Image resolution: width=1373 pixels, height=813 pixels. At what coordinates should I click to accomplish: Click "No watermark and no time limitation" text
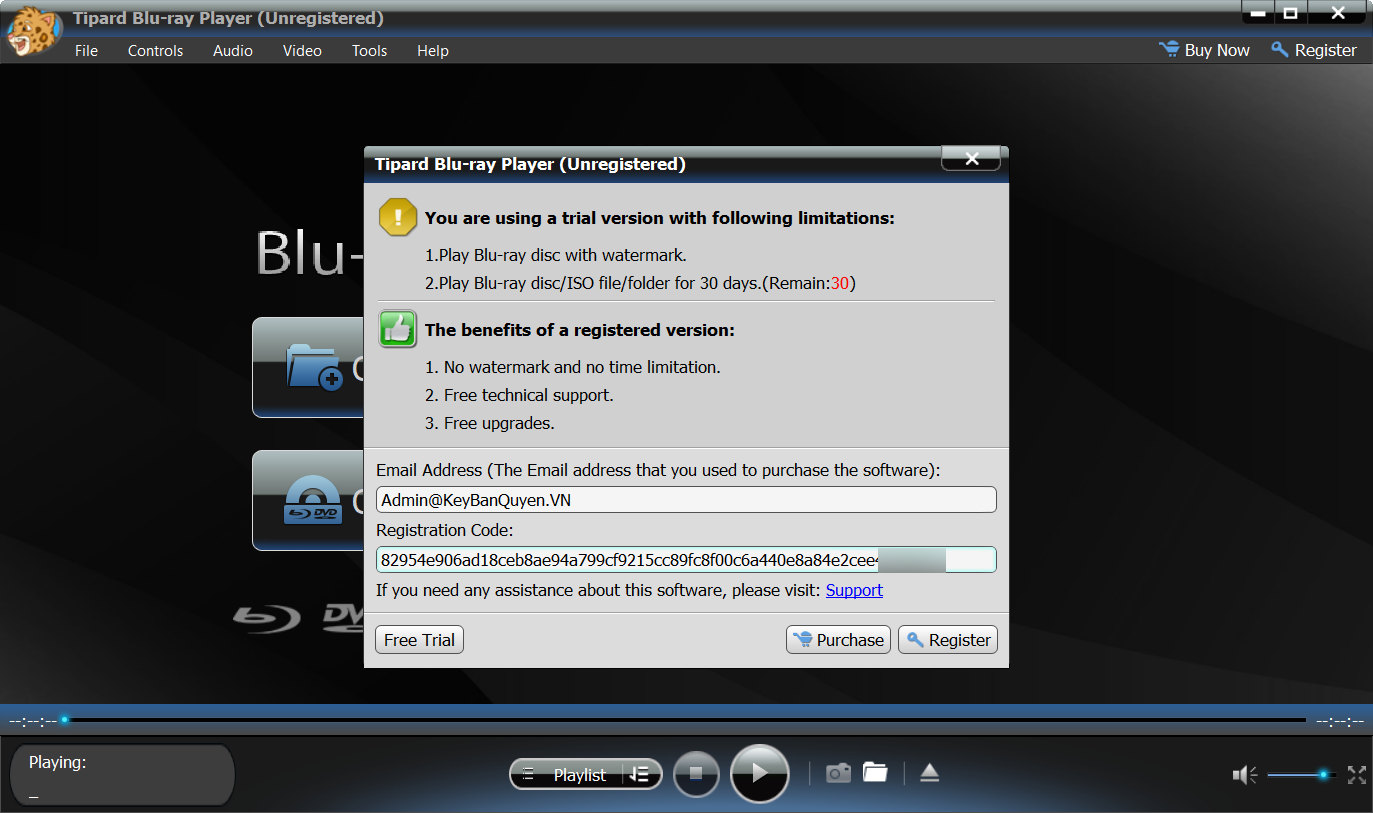582,367
